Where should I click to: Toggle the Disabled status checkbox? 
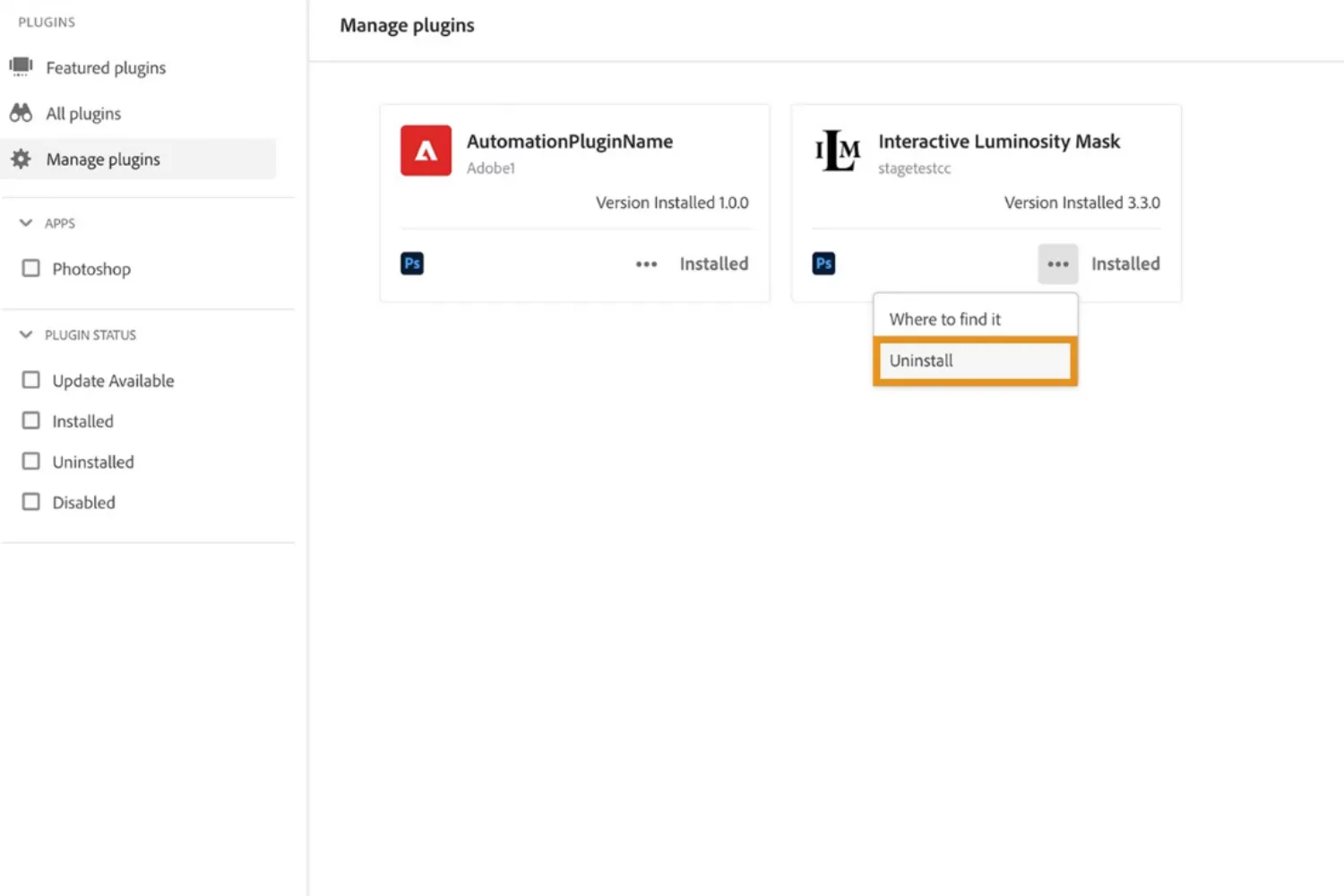click(x=31, y=502)
